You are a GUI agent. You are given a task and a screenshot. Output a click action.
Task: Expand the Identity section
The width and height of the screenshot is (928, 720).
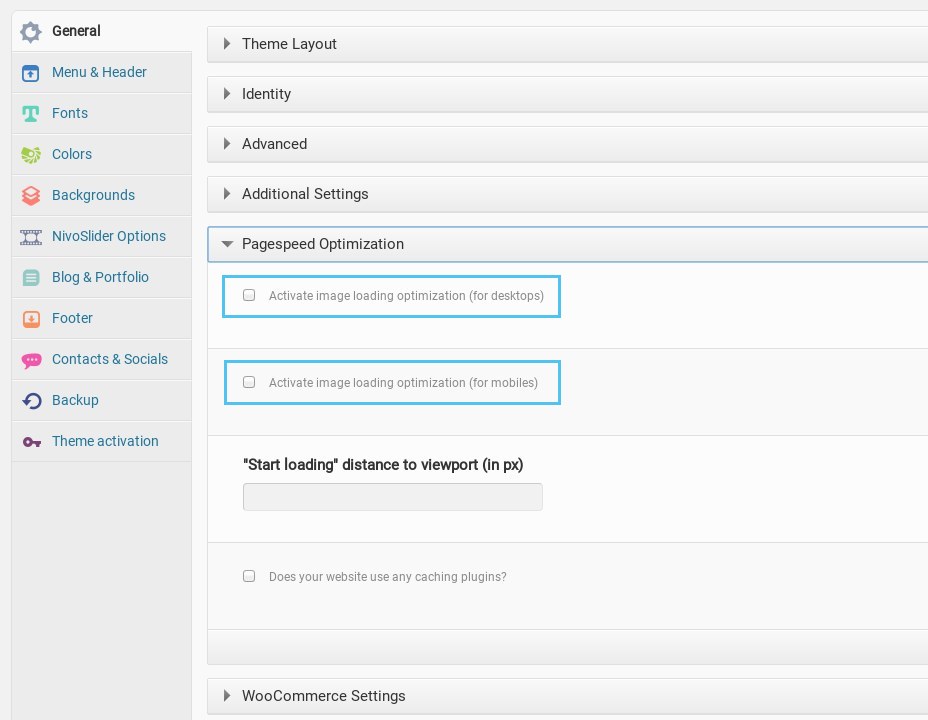tap(266, 94)
